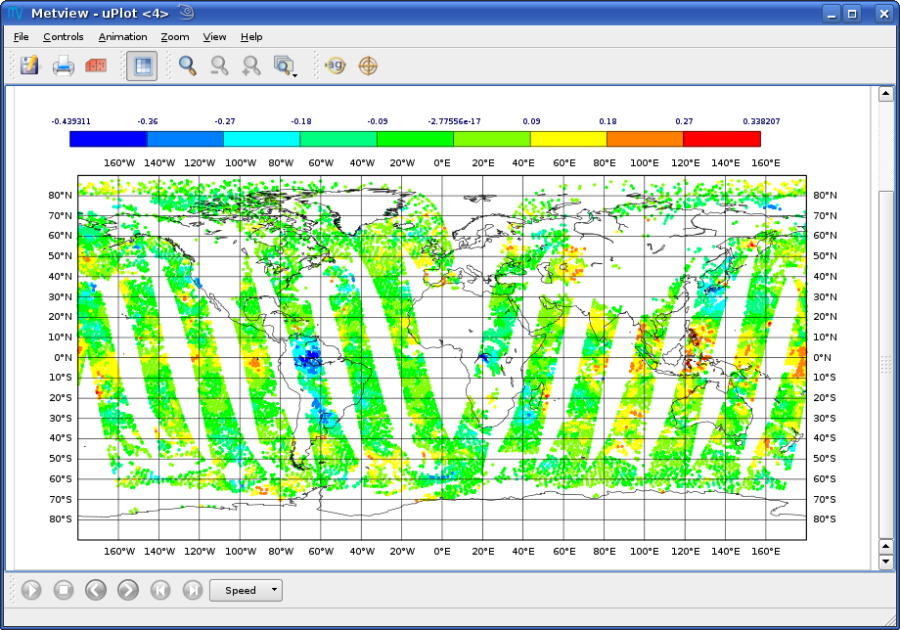Click the zoom in magnifier icon
This screenshot has width=900, height=630.
(x=251, y=65)
